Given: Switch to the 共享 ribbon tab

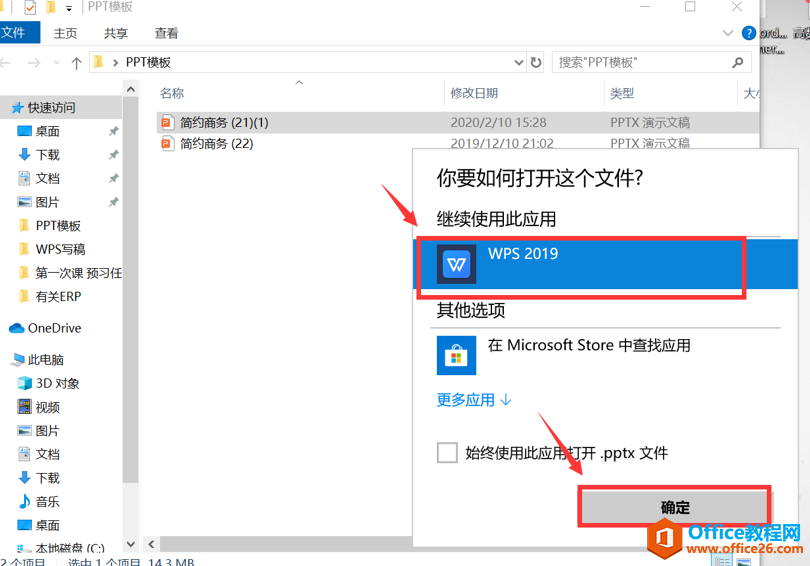Looking at the screenshot, I should pyautogui.click(x=116, y=34).
